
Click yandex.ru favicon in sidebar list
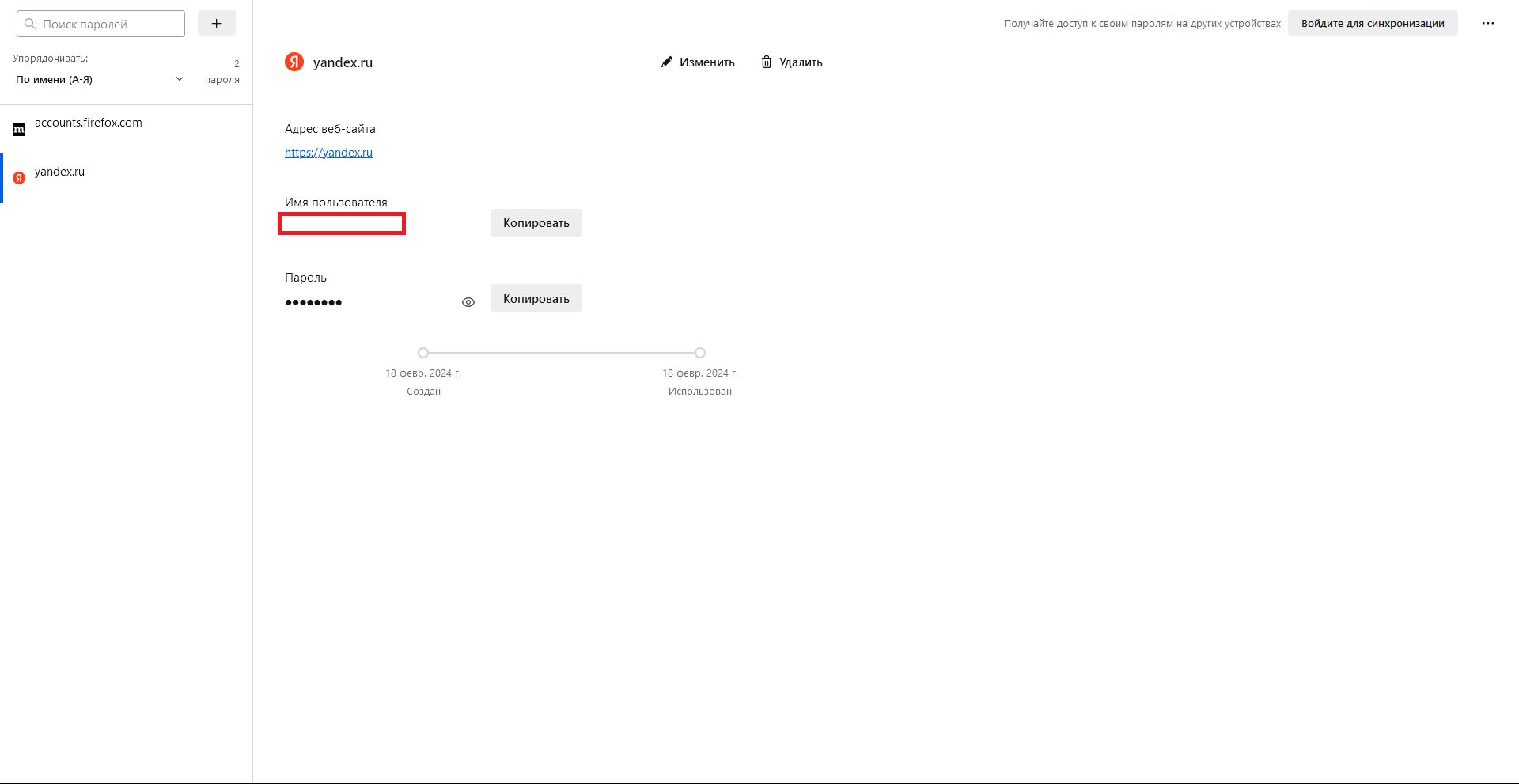19,179
